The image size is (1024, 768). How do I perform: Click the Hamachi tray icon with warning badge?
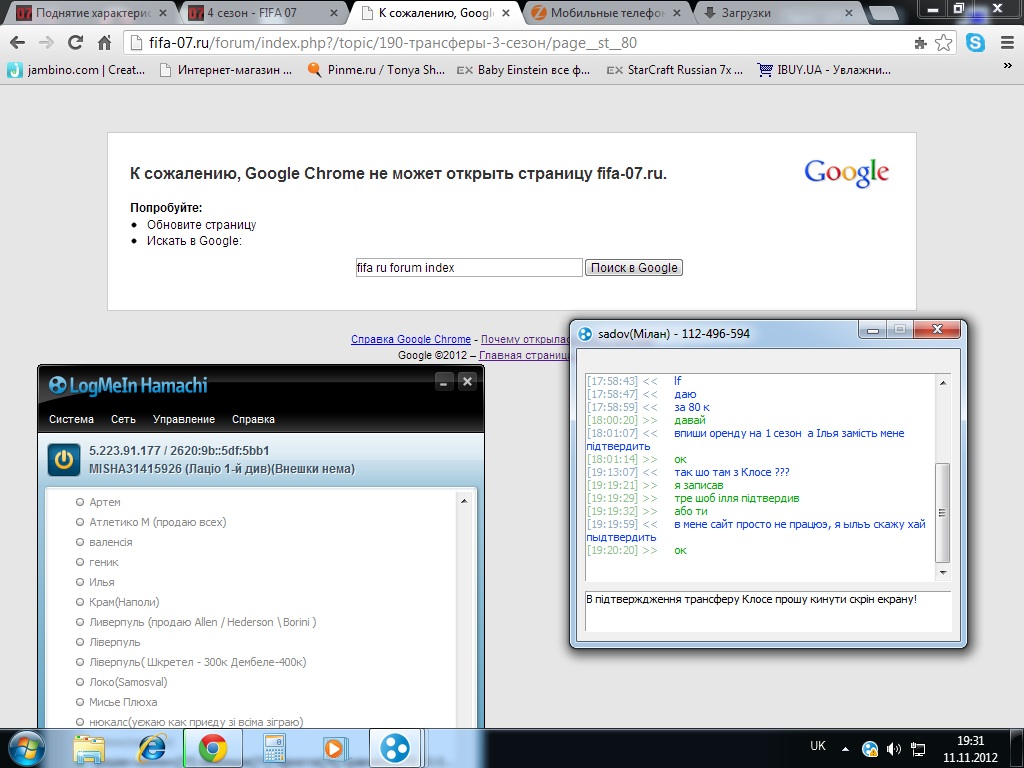point(870,749)
